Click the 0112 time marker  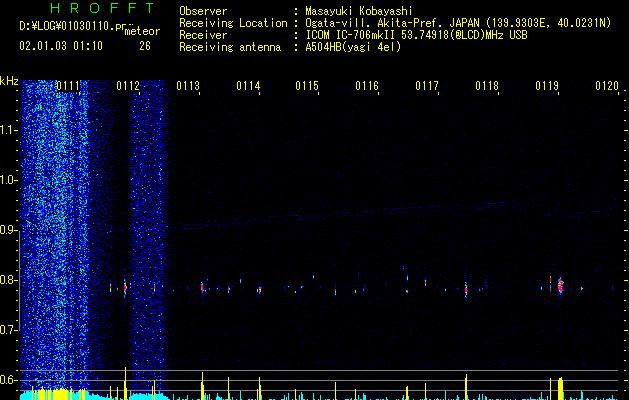[x=128, y=86]
